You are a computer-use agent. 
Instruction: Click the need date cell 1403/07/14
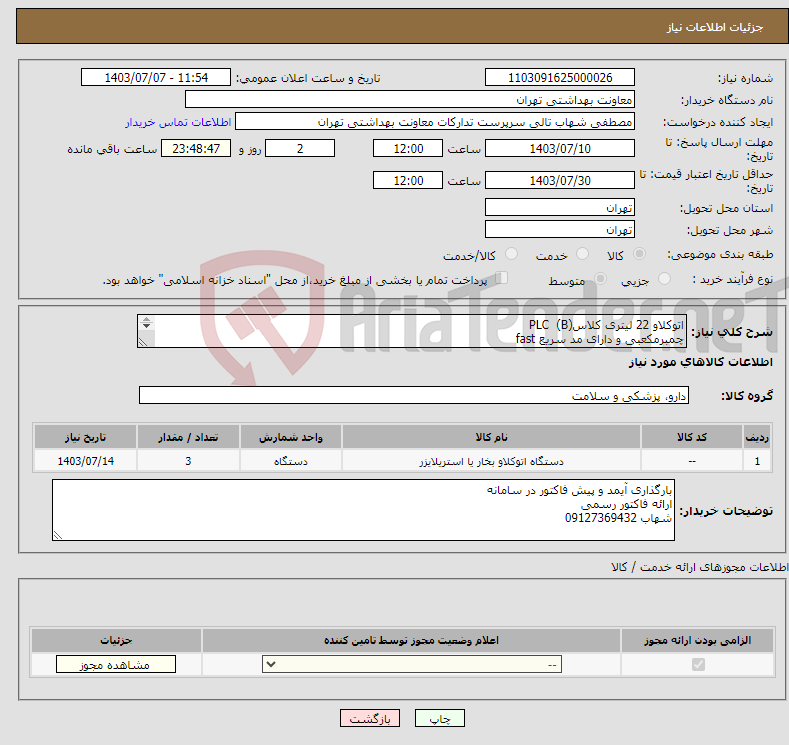85,461
